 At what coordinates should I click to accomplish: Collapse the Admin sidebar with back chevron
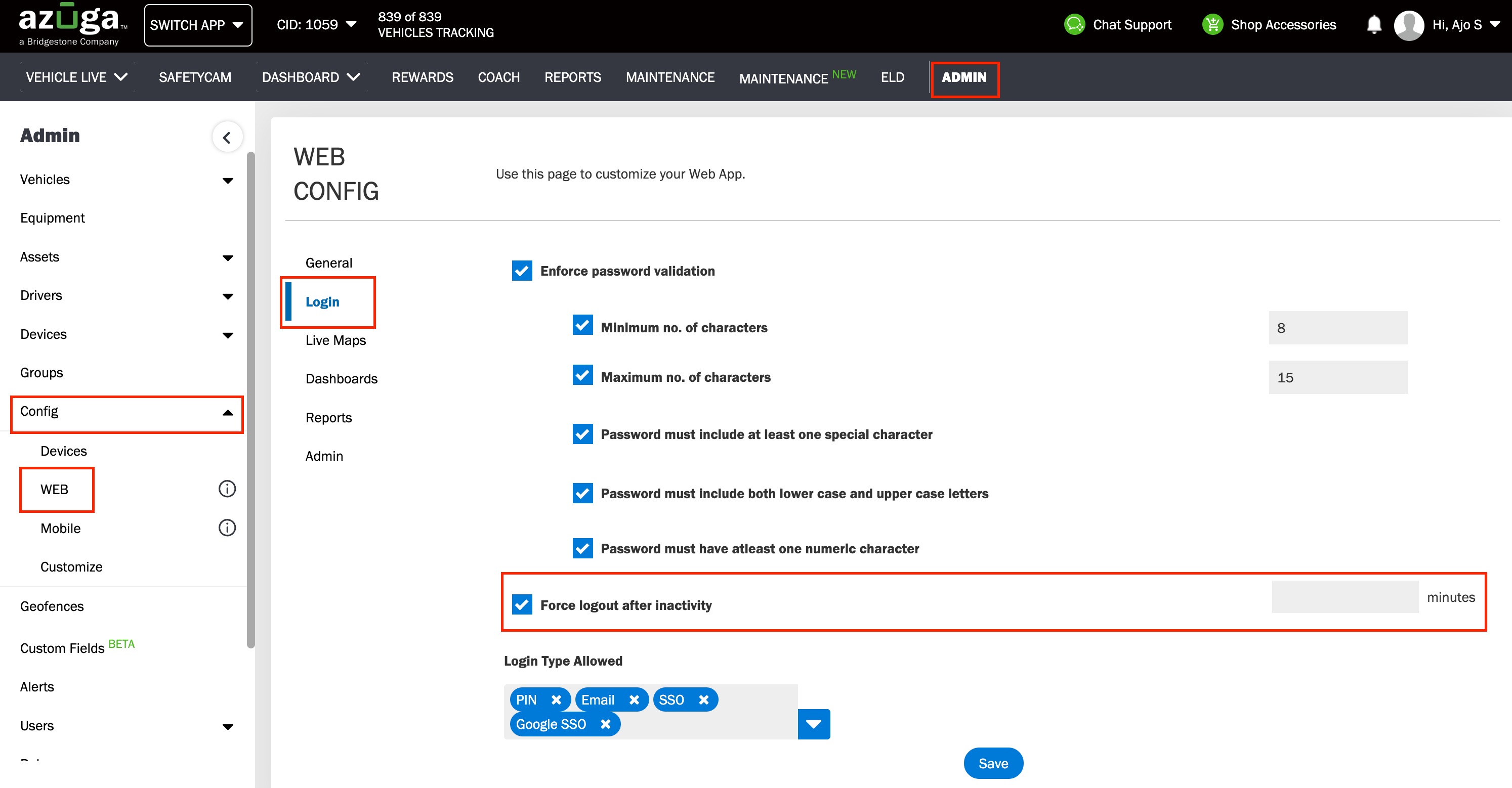(227, 137)
